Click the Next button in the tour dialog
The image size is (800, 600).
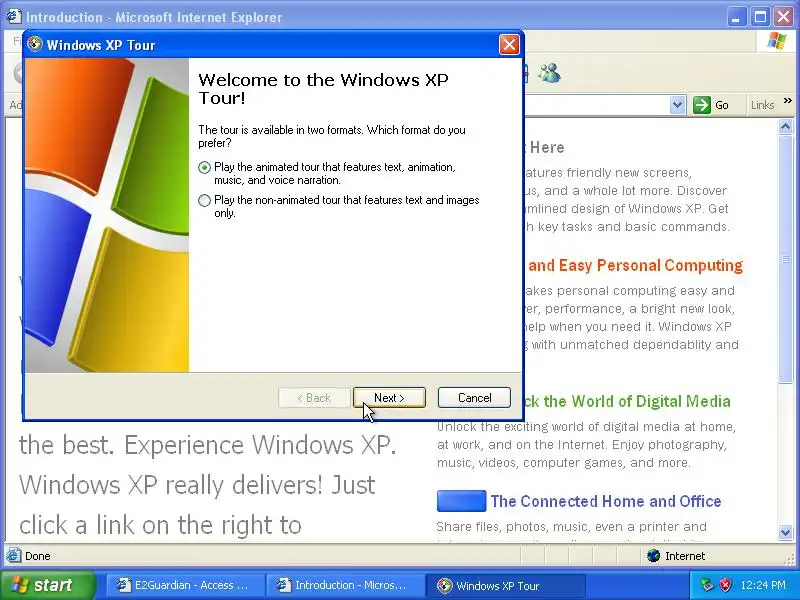389,397
